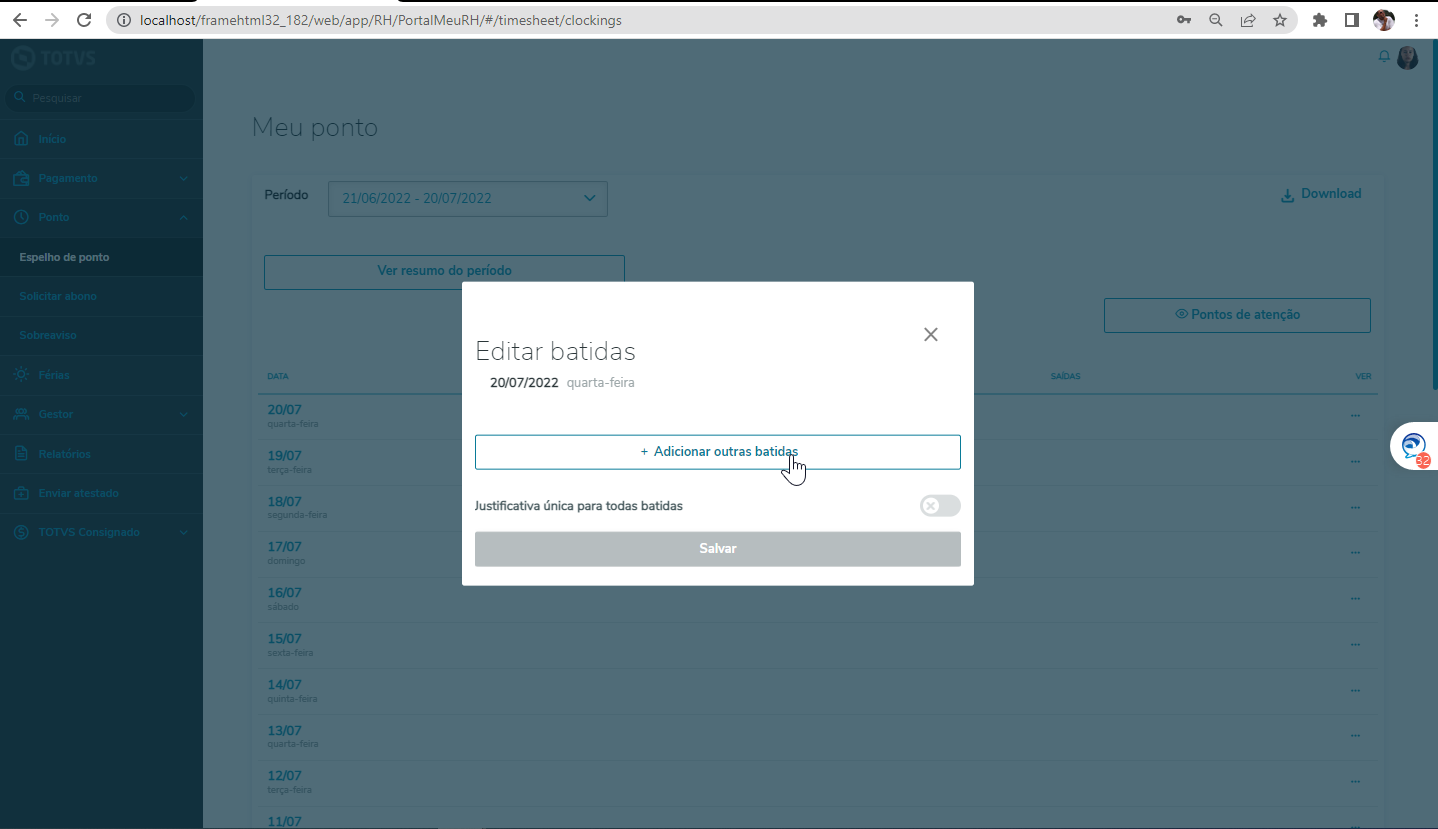Image resolution: width=1438 pixels, height=829 pixels.
Task: Open options menu for 14/07 row
Action: pos(1355,690)
